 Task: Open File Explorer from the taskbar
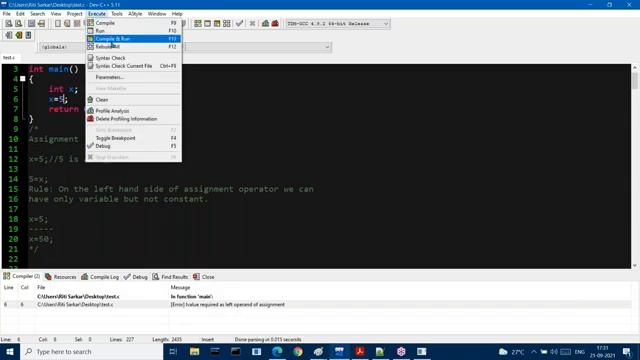(x=194, y=351)
